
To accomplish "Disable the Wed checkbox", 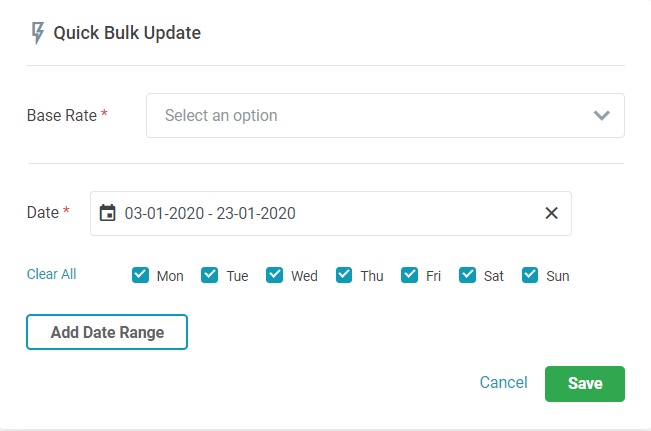I will [x=275, y=275].
